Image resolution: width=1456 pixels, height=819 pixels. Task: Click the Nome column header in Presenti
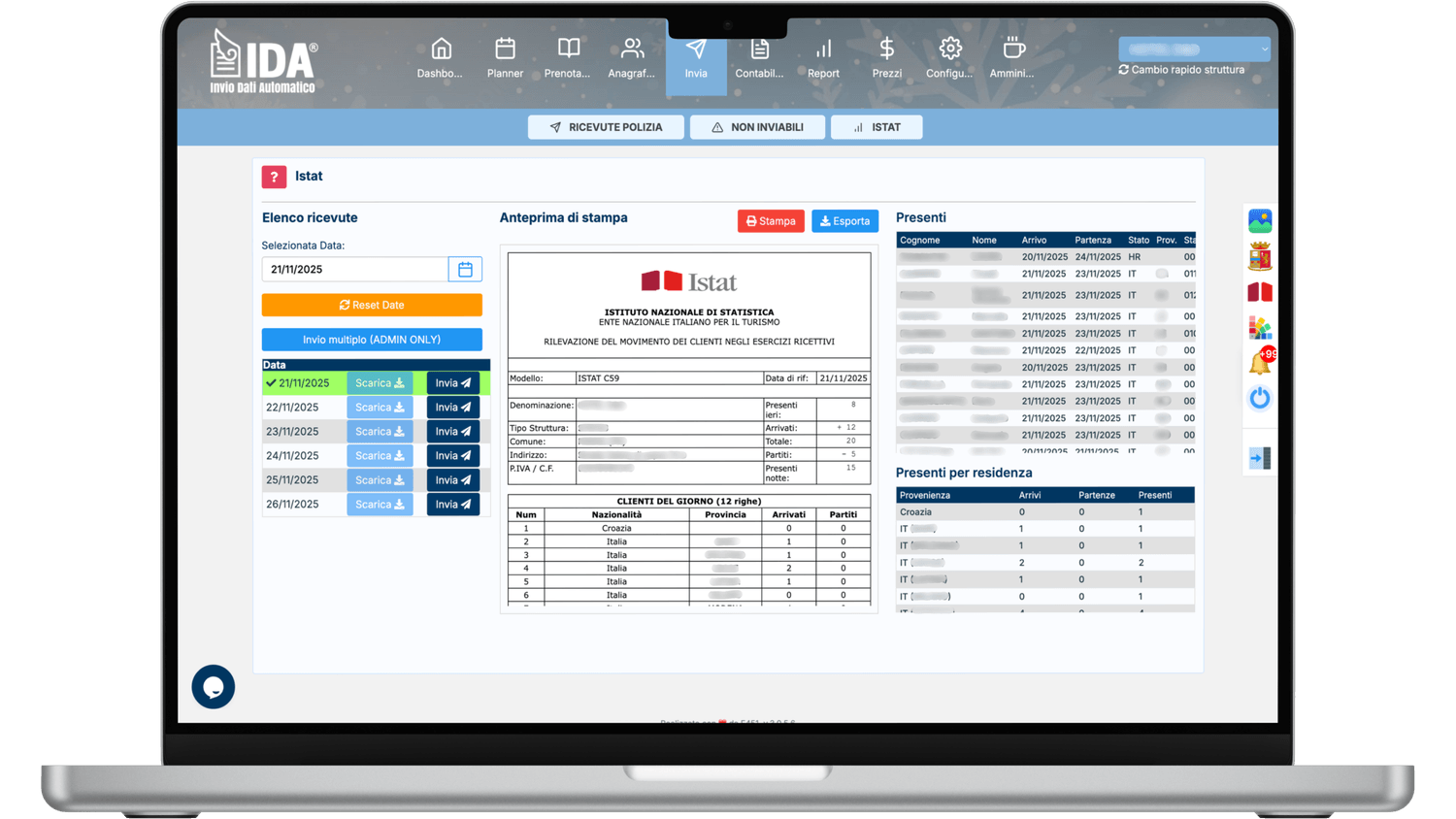pos(984,241)
